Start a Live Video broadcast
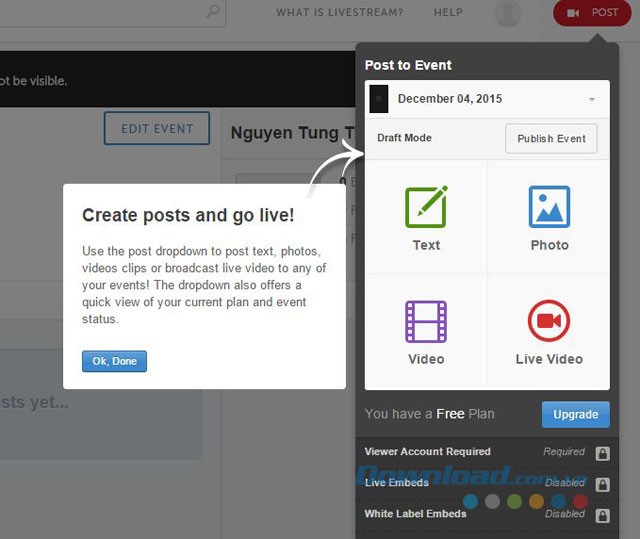The width and height of the screenshot is (640, 539). point(549,332)
